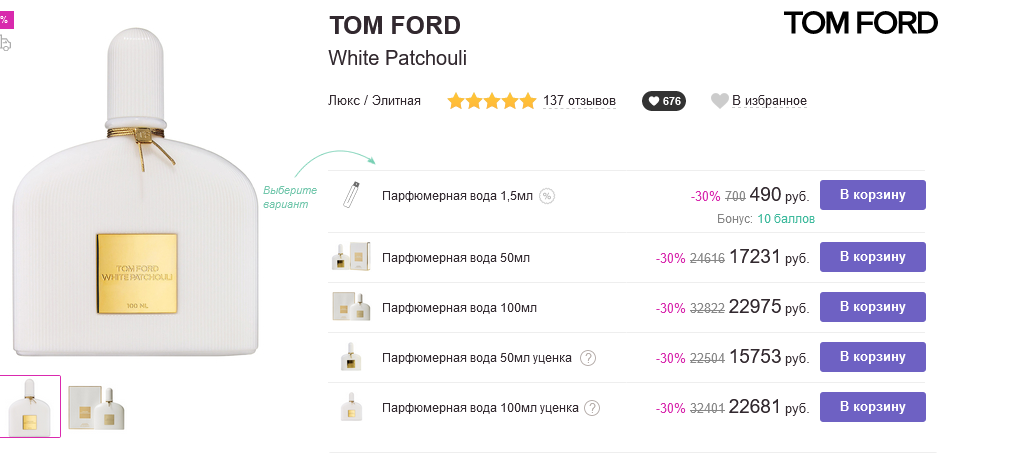This screenshot has width=1010, height=453.
Task: Click the 1.5ml sample vial icon
Action: 350,195
